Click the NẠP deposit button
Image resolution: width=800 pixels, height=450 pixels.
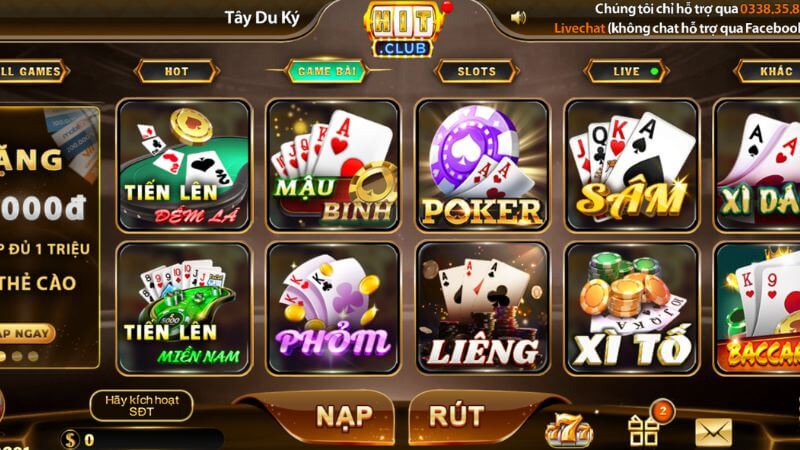tap(344, 416)
